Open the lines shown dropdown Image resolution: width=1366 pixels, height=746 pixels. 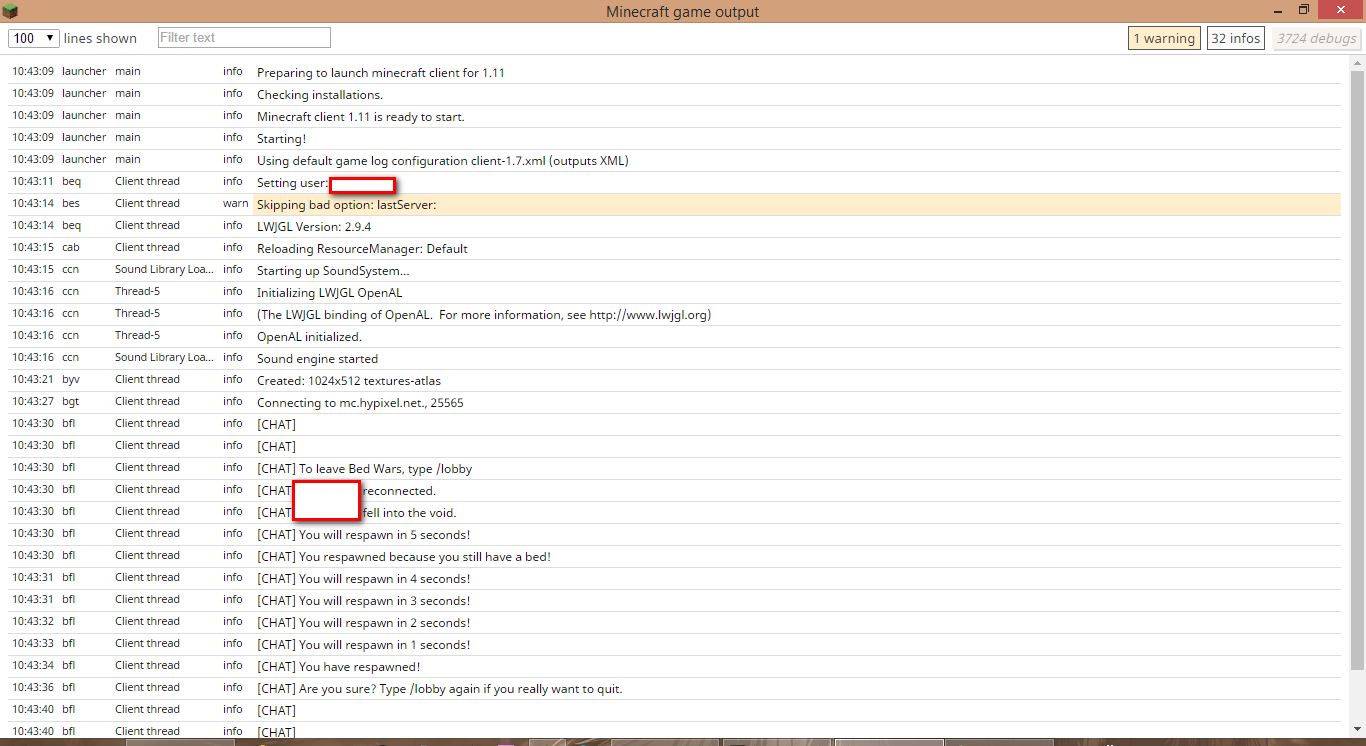(33, 38)
